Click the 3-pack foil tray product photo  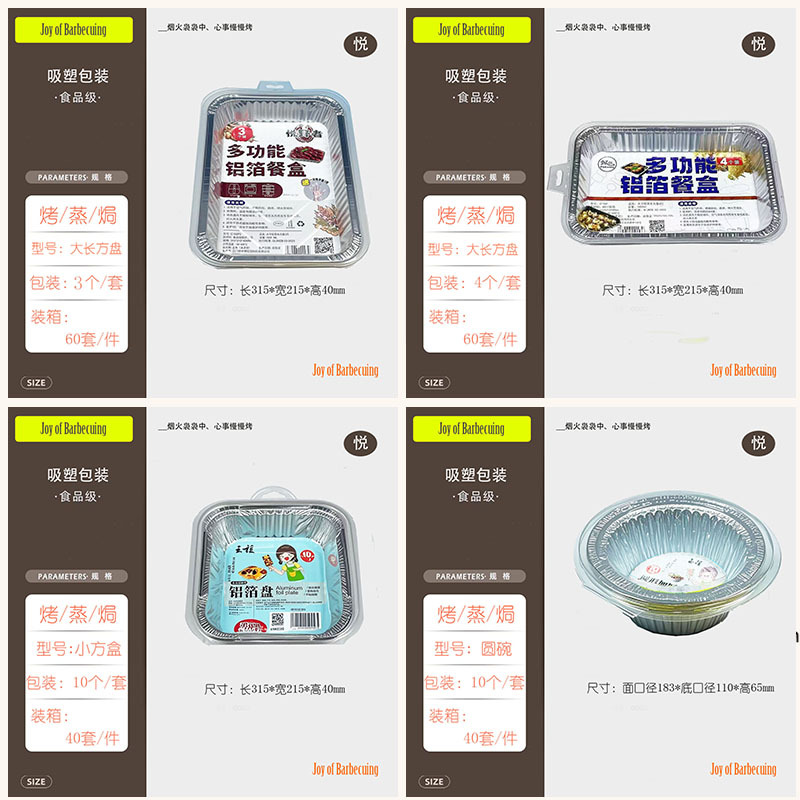pyautogui.click(x=279, y=174)
